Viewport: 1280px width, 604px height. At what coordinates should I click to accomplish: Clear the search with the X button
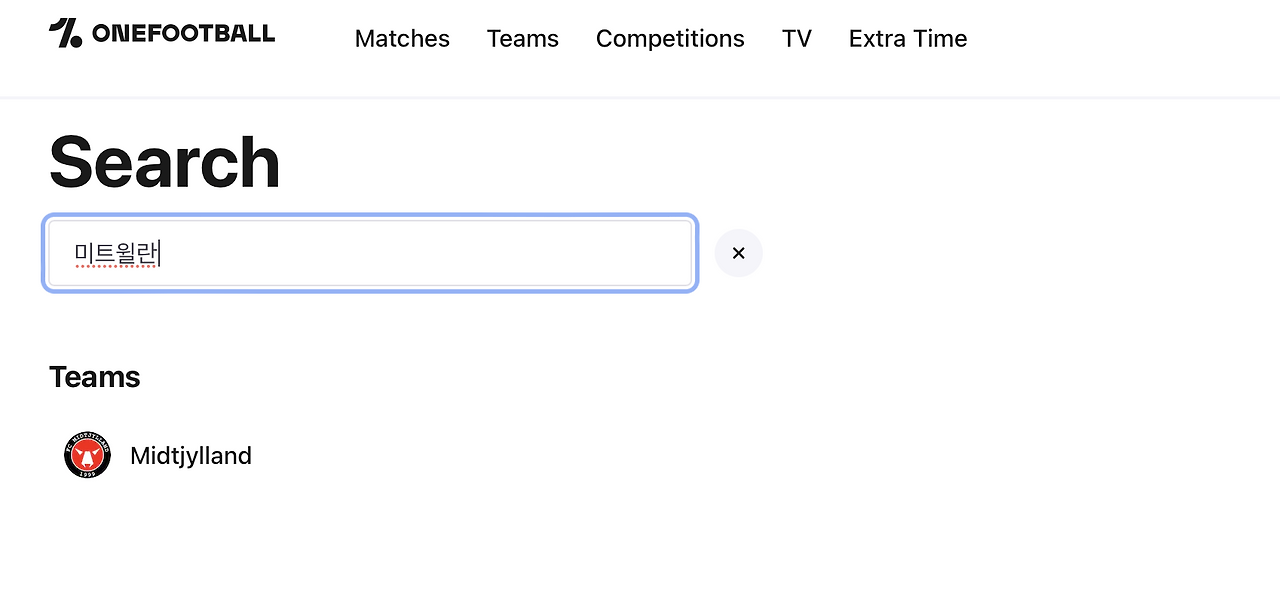[x=738, y=253]
